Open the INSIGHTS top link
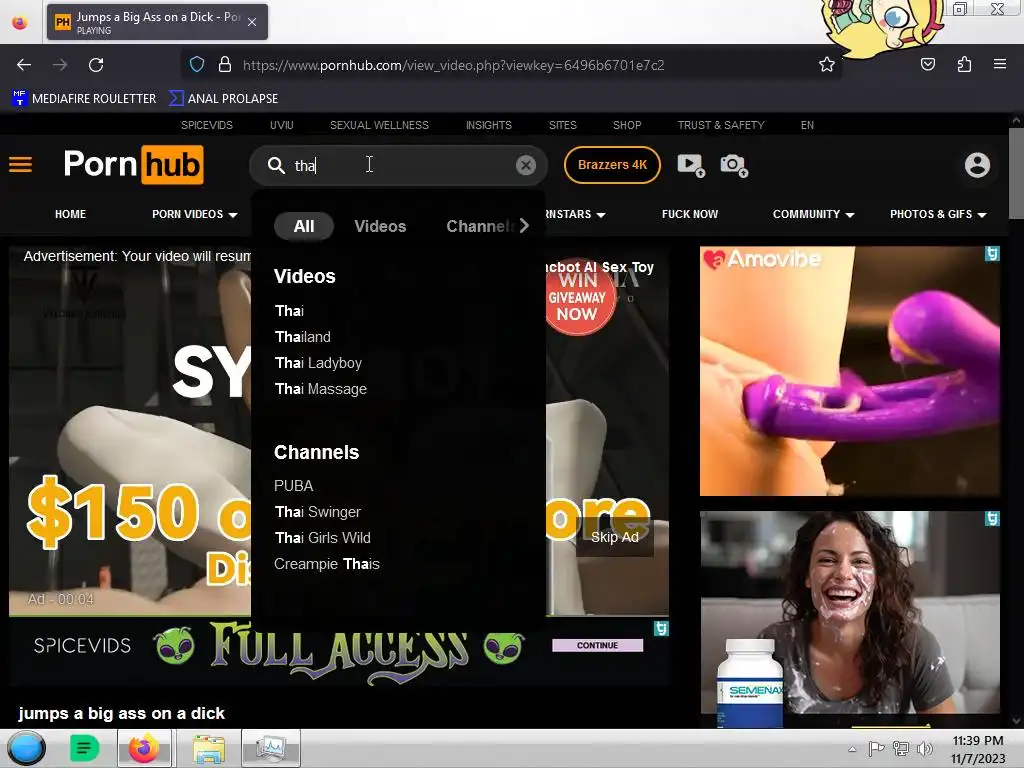This screenshot has height=768, width=1024. (488, 125)
